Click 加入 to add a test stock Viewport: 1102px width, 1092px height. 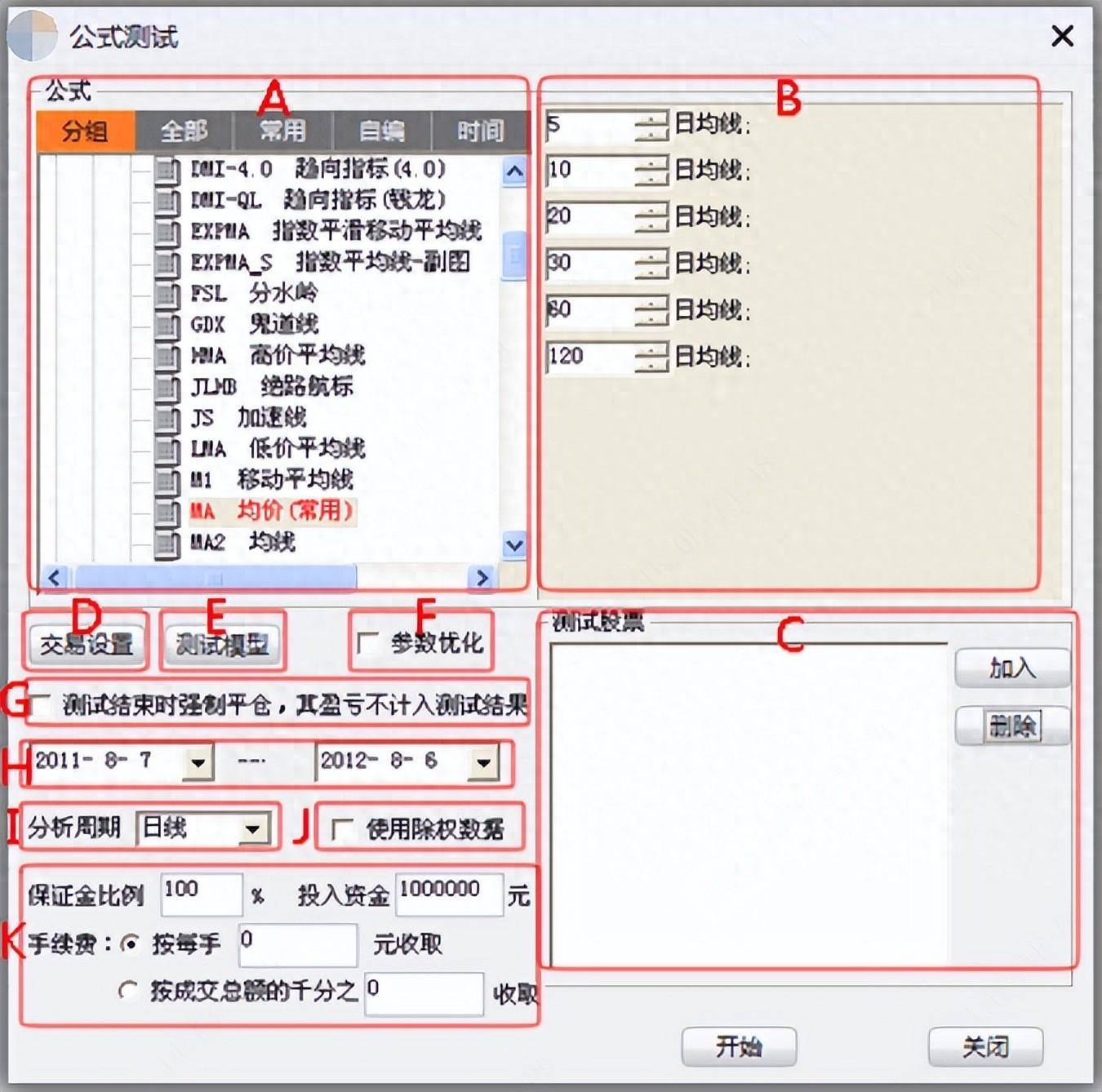point(1013,668)
